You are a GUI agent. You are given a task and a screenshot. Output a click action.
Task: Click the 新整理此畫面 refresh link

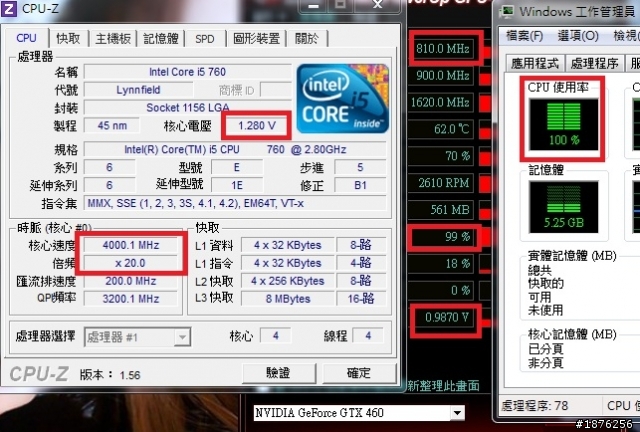(x=443, y=385)
